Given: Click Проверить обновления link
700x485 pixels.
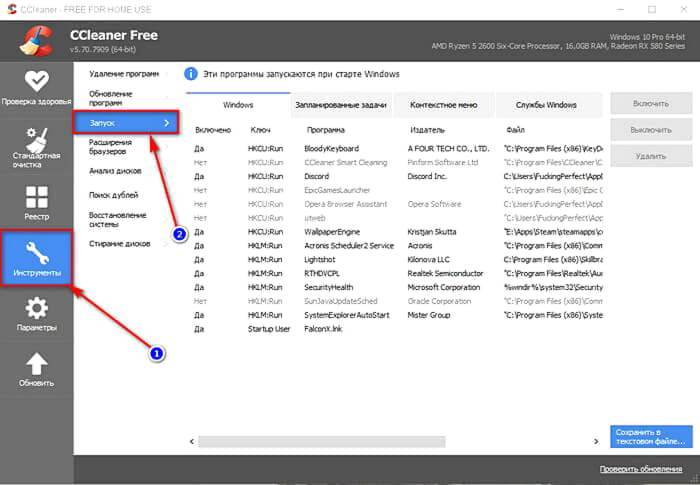Looking at the screenshot, I should click(x=641, y=468).
